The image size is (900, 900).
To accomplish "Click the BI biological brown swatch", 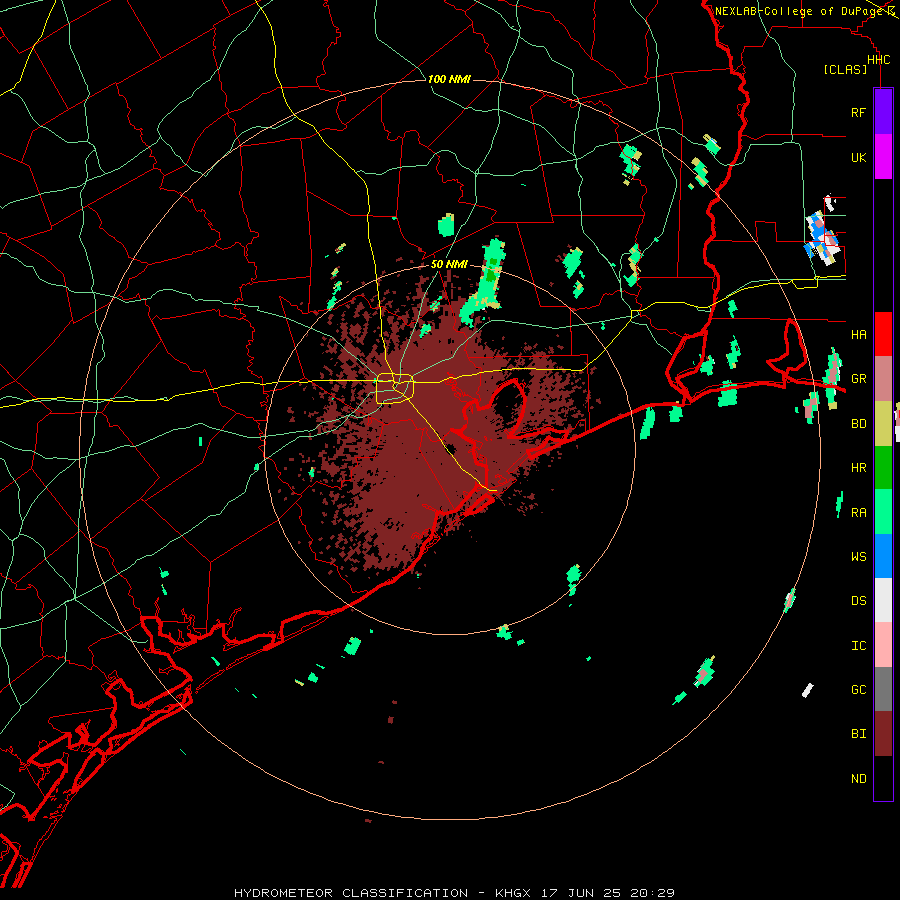I will click(x=883, y=734).
